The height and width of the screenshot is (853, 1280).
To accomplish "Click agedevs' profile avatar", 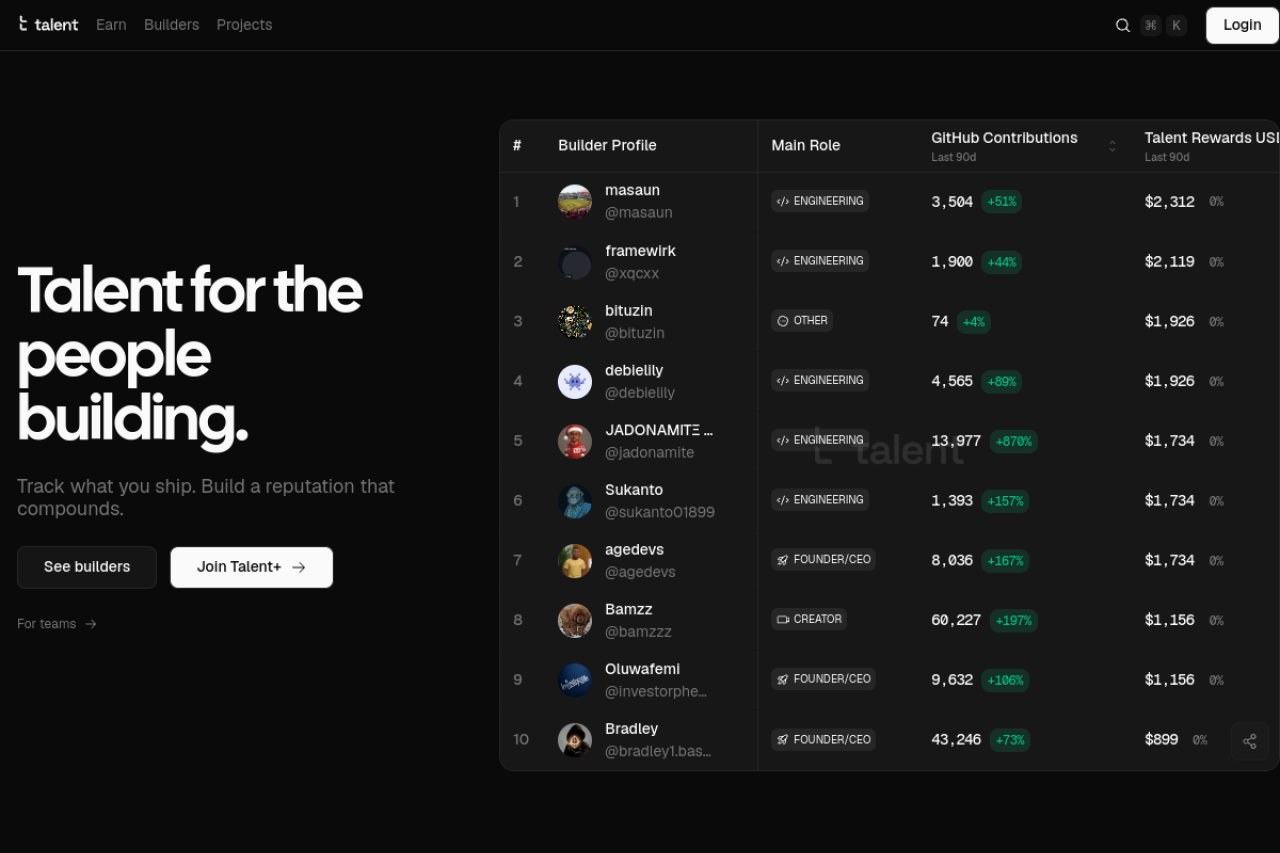I will click(x=575, y=561).
